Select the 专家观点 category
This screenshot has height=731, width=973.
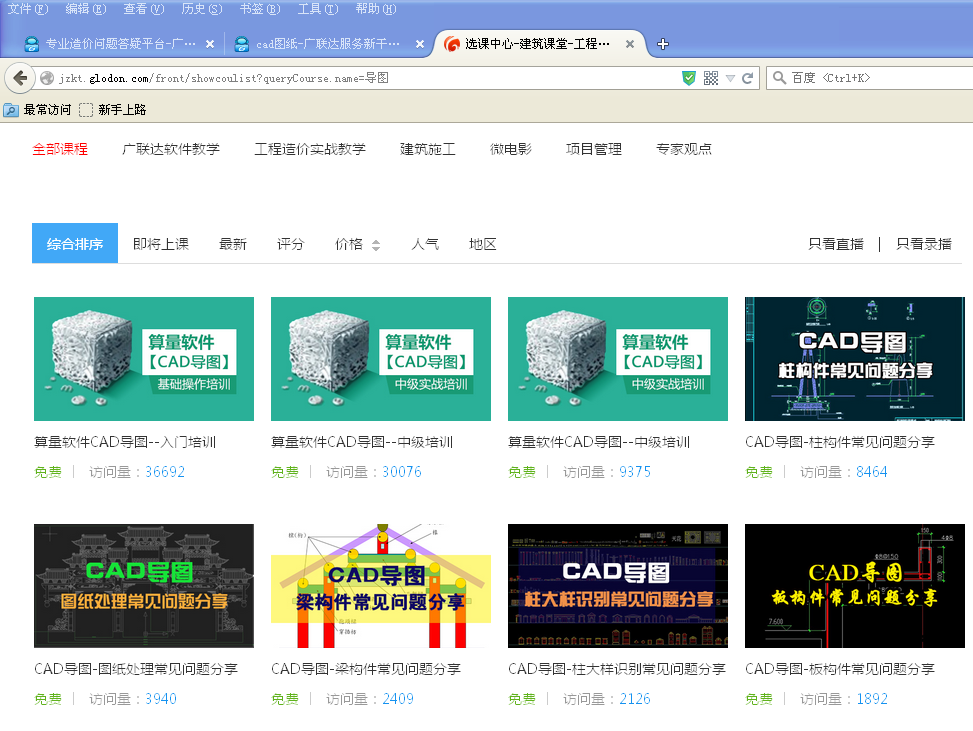tap(684, 149)
